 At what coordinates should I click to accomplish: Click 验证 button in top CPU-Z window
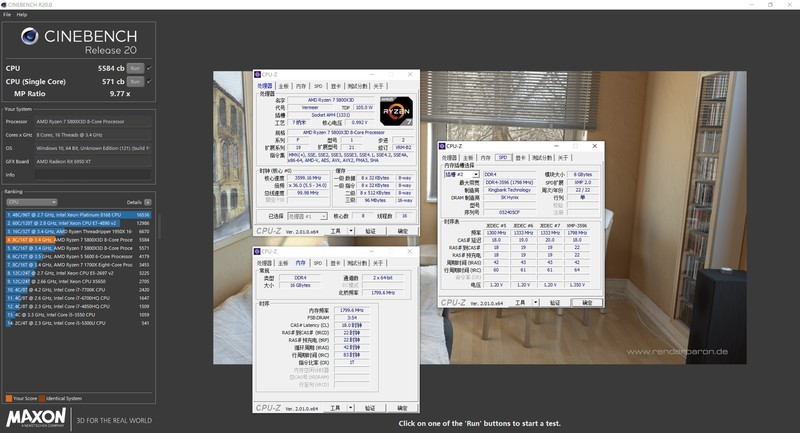click(x=370, y=231)
